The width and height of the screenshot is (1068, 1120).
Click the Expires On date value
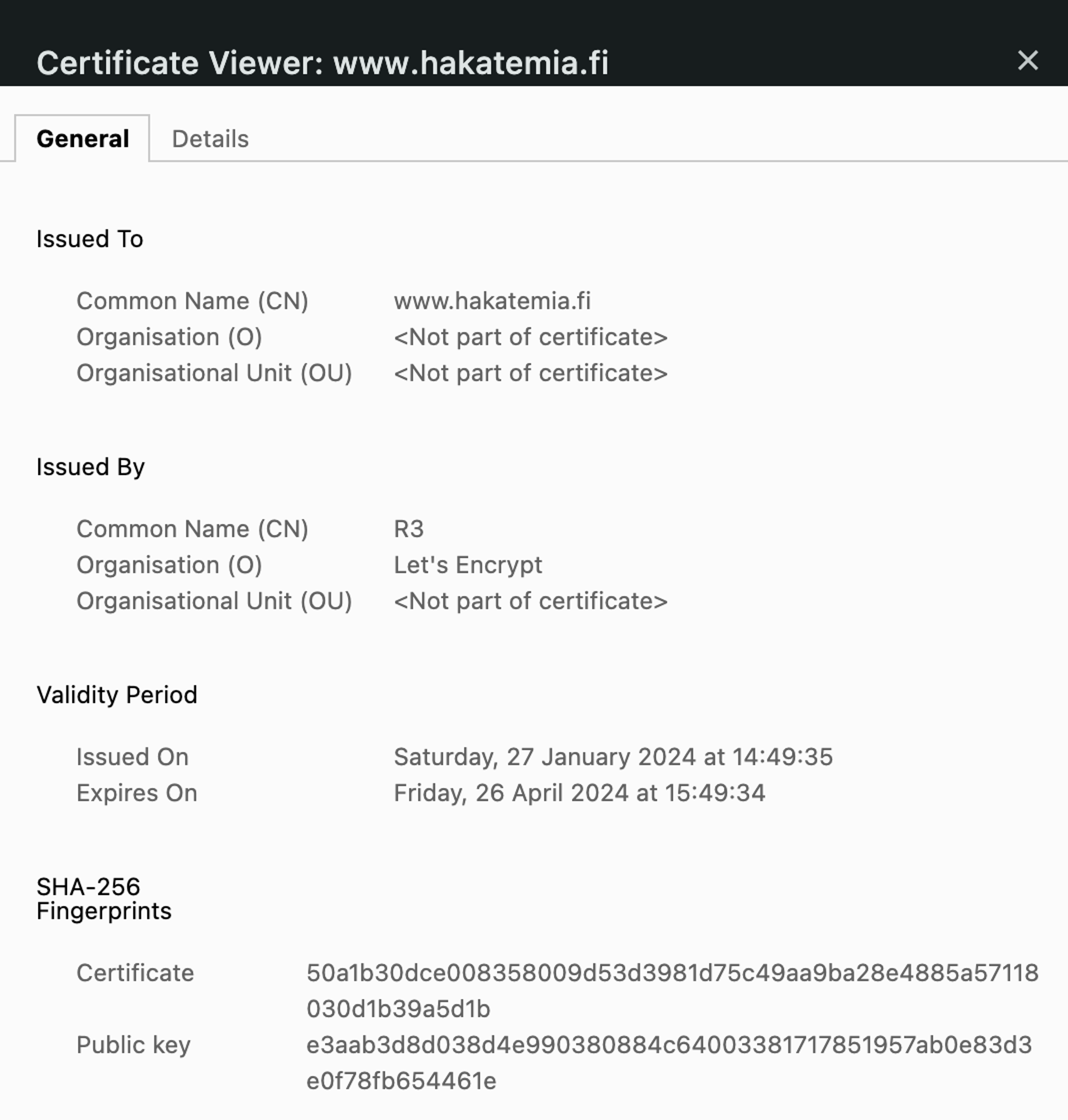pos(579,793)
